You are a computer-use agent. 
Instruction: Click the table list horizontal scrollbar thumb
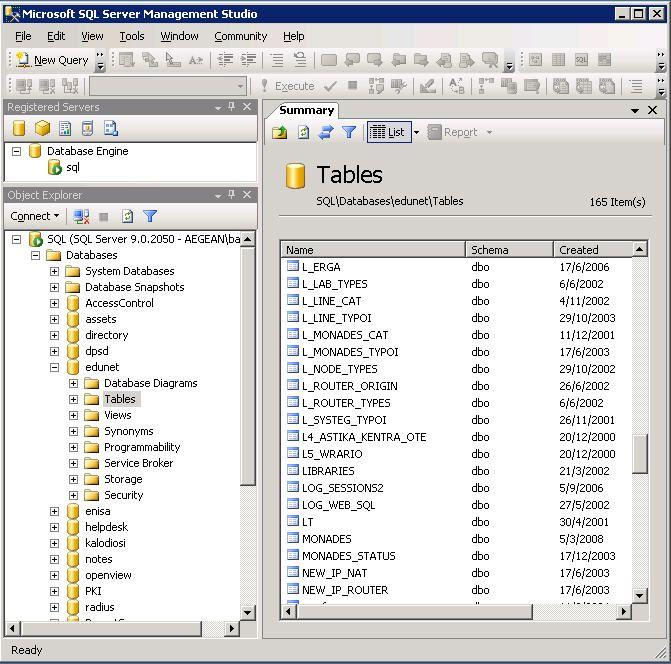pyautogui.click(x=414, y=612)
